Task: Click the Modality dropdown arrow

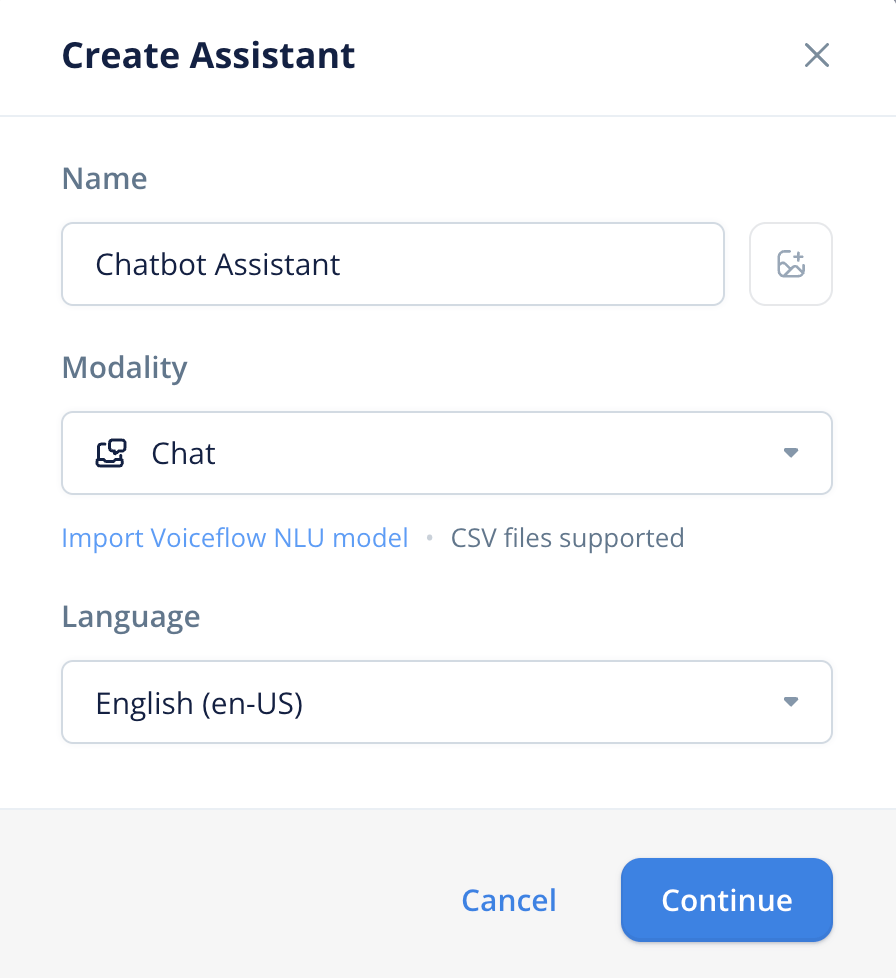Action: pos(790,453)
